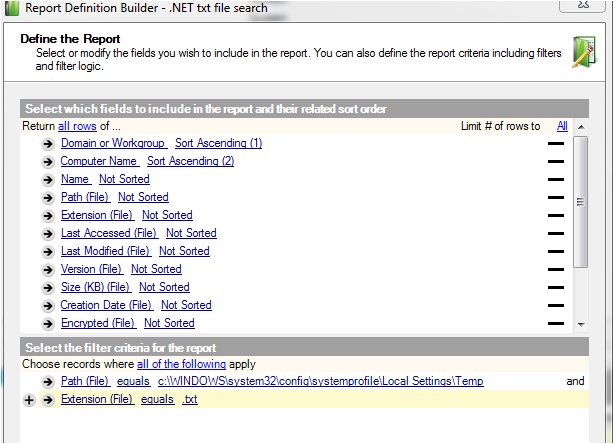This screenshot has height=444, width=614.
Task: Click the arrow icon beside Encrypted (File)
Action: [48, 324]
